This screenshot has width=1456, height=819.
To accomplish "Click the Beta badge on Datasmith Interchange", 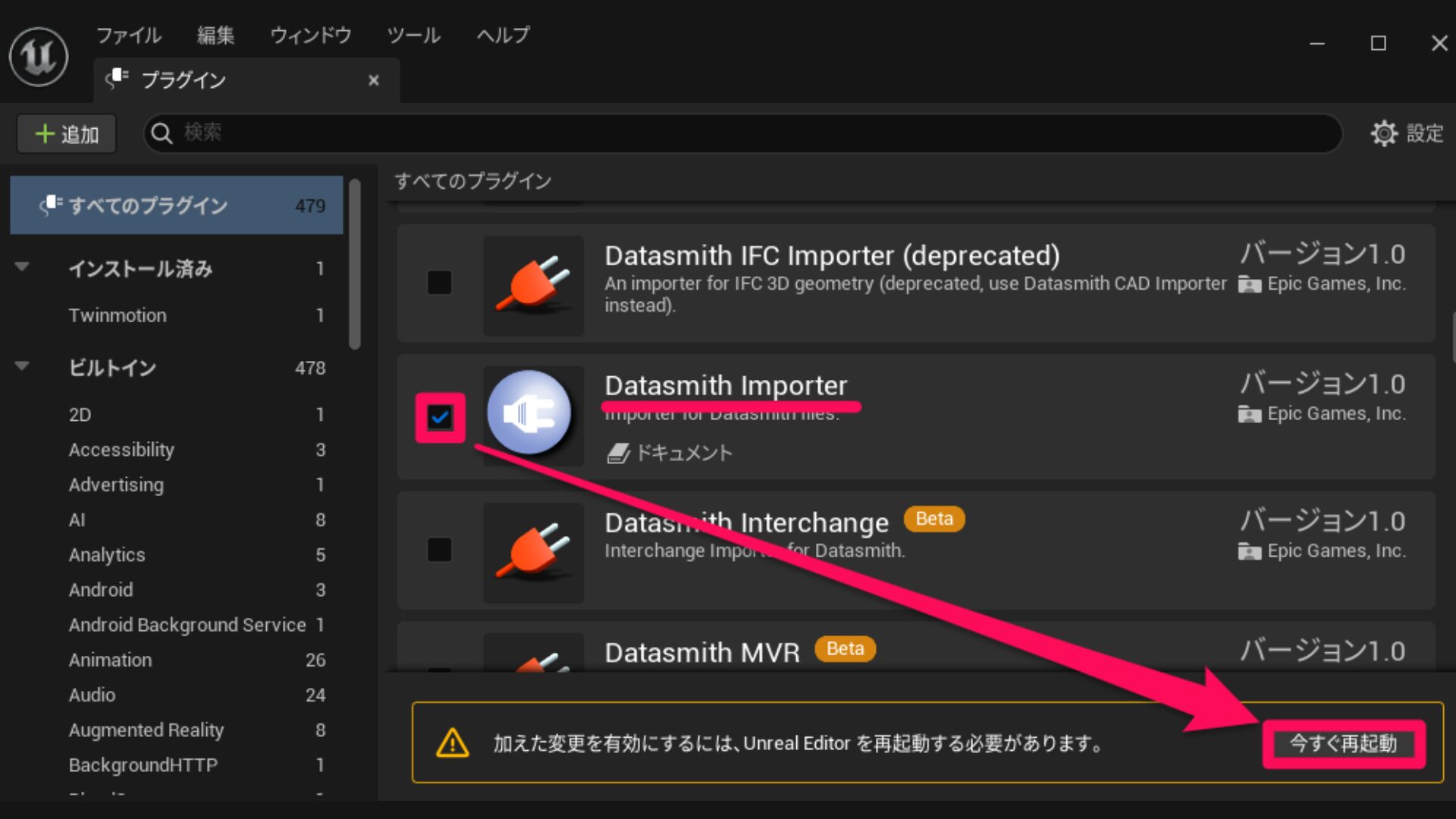I will coord(934,519).
